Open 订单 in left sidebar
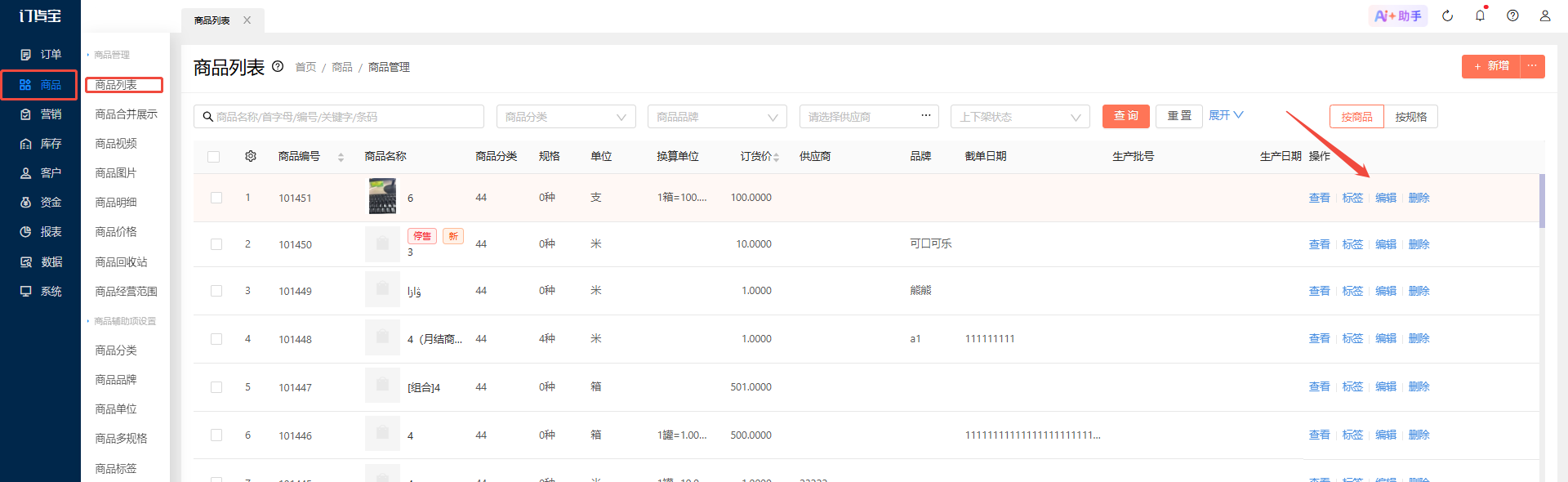This screenshot has height=482, width=1568. click(x=41, y=55)
